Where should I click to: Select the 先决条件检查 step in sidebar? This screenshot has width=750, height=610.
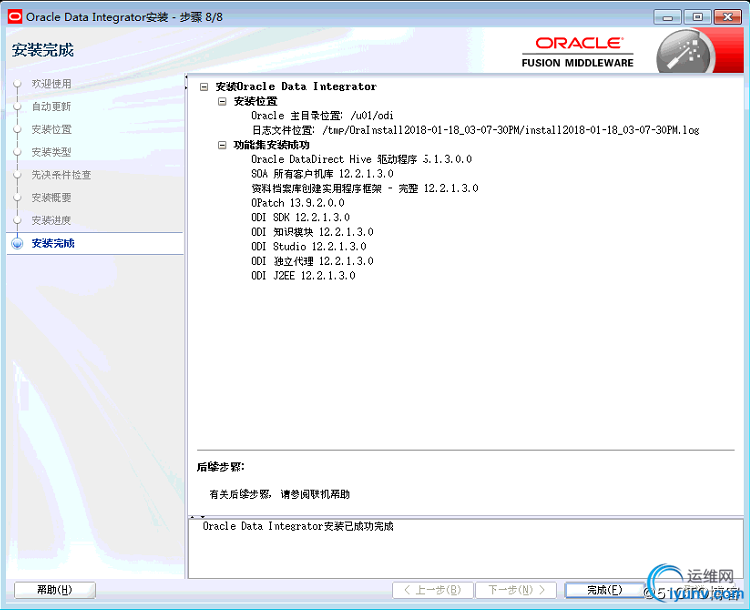coord(61,175)
